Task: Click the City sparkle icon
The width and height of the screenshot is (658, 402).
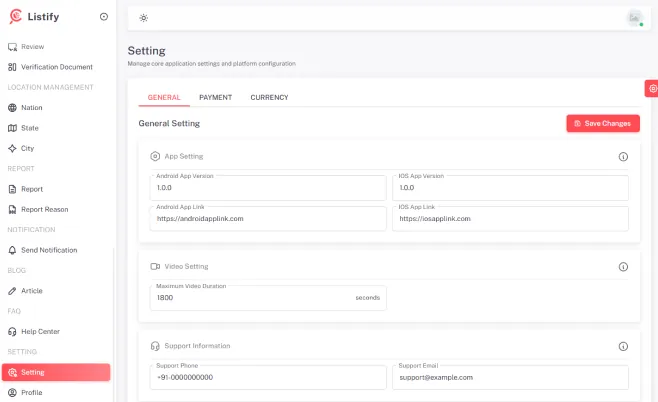Action: [12, 149]
